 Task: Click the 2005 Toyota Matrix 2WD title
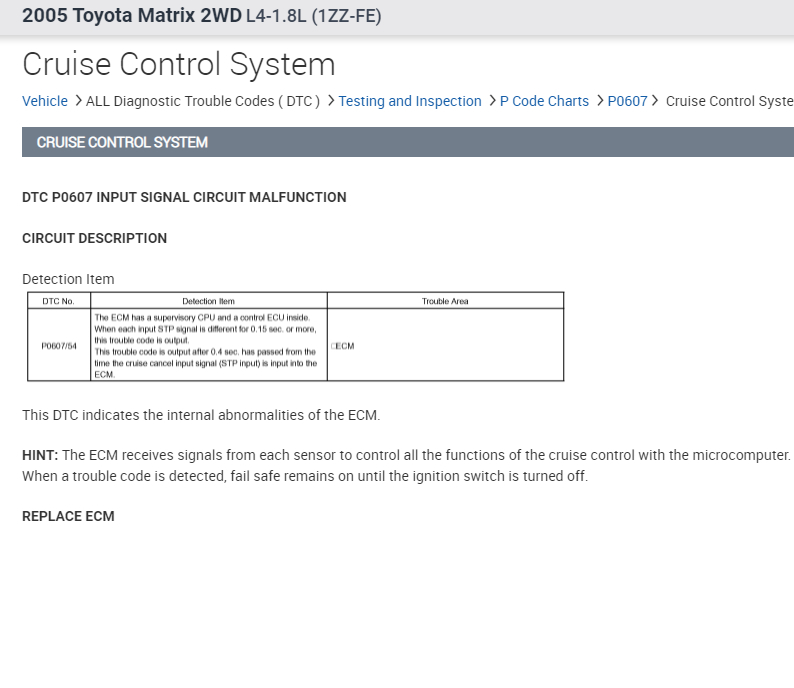click(131, 16)
